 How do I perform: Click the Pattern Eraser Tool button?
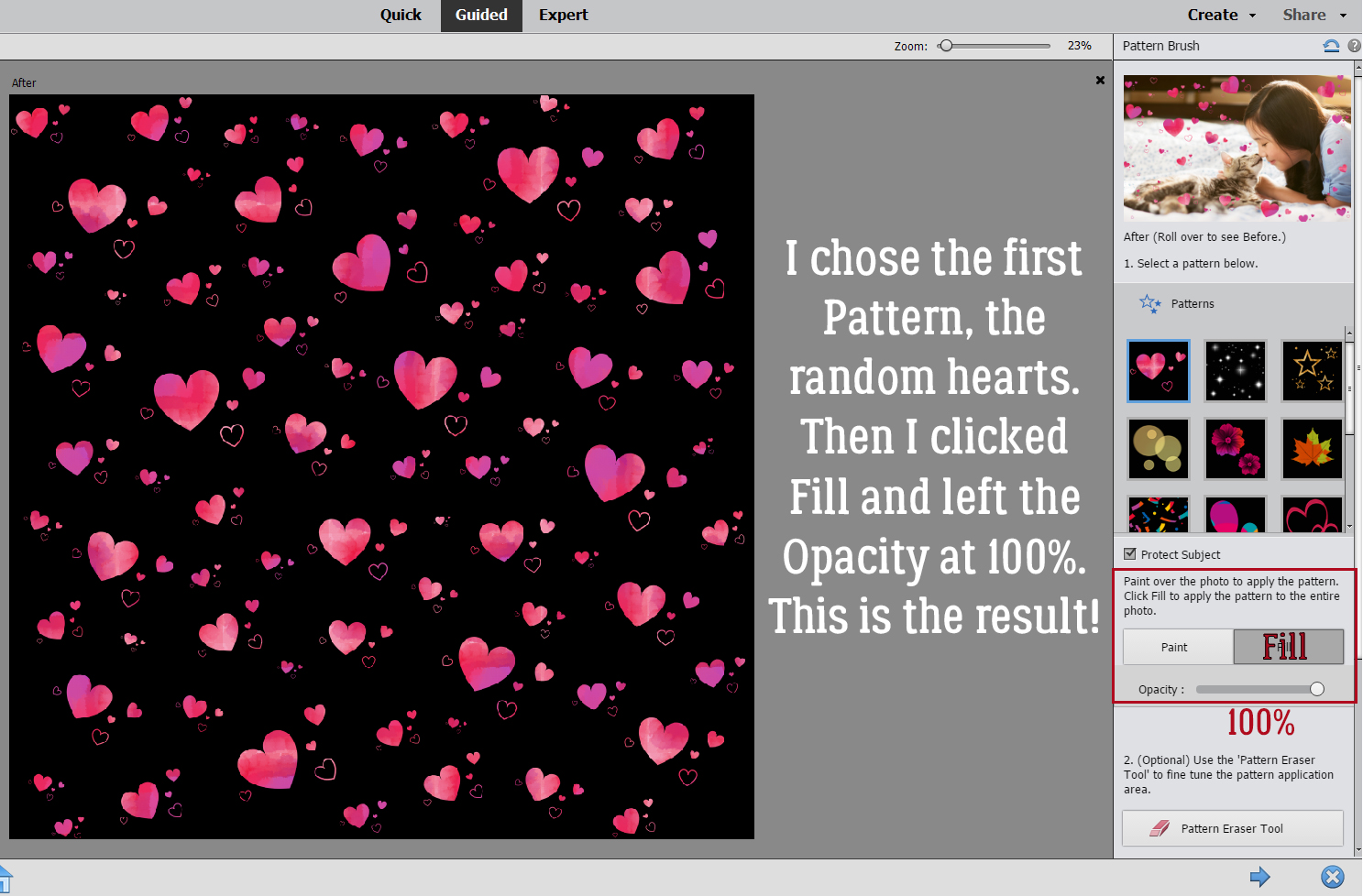[1233, 828]
